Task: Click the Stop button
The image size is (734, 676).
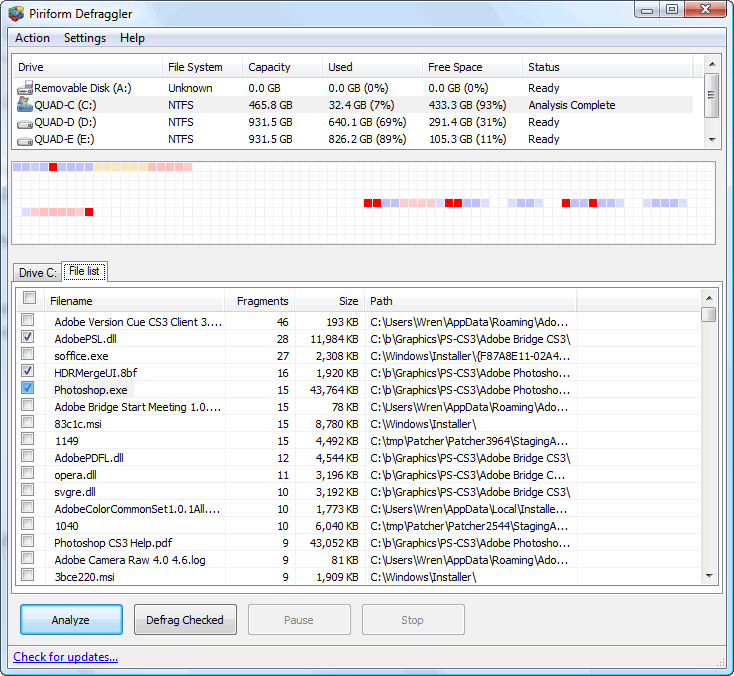Action: click(x=413, y=620)
